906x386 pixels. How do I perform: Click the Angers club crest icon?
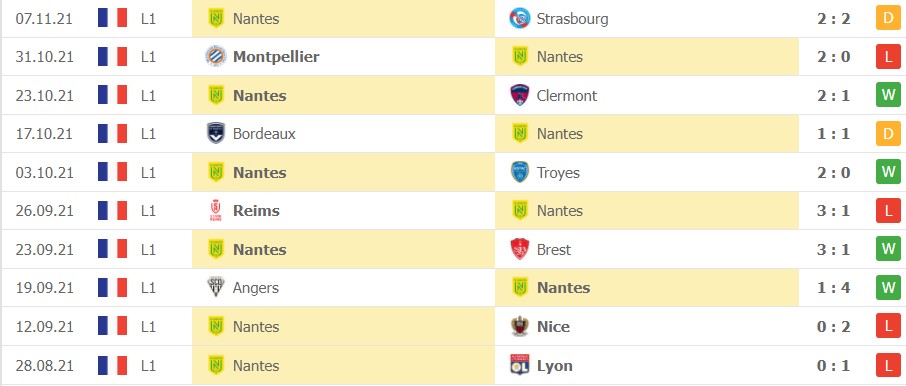216,288
